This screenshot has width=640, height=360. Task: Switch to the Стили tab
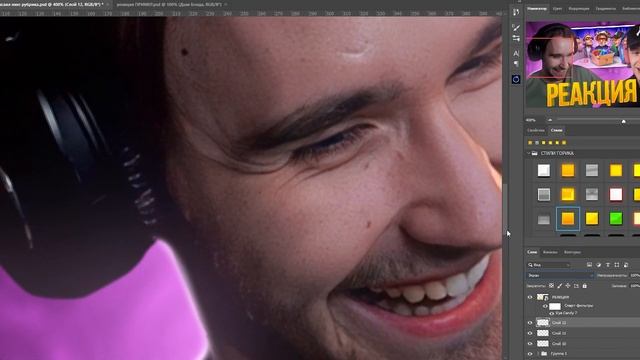(556, 130)
